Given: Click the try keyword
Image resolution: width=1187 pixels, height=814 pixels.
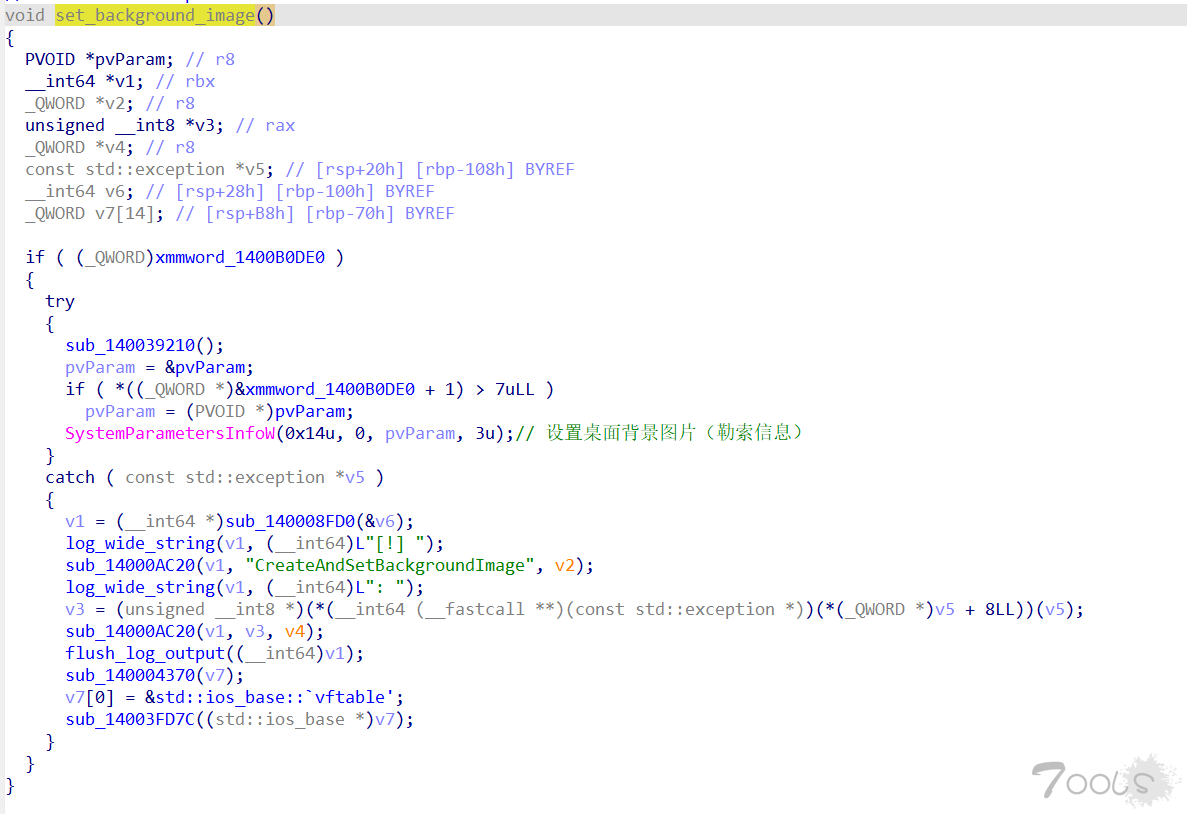Looking at the screenshot, I should 60,301.
